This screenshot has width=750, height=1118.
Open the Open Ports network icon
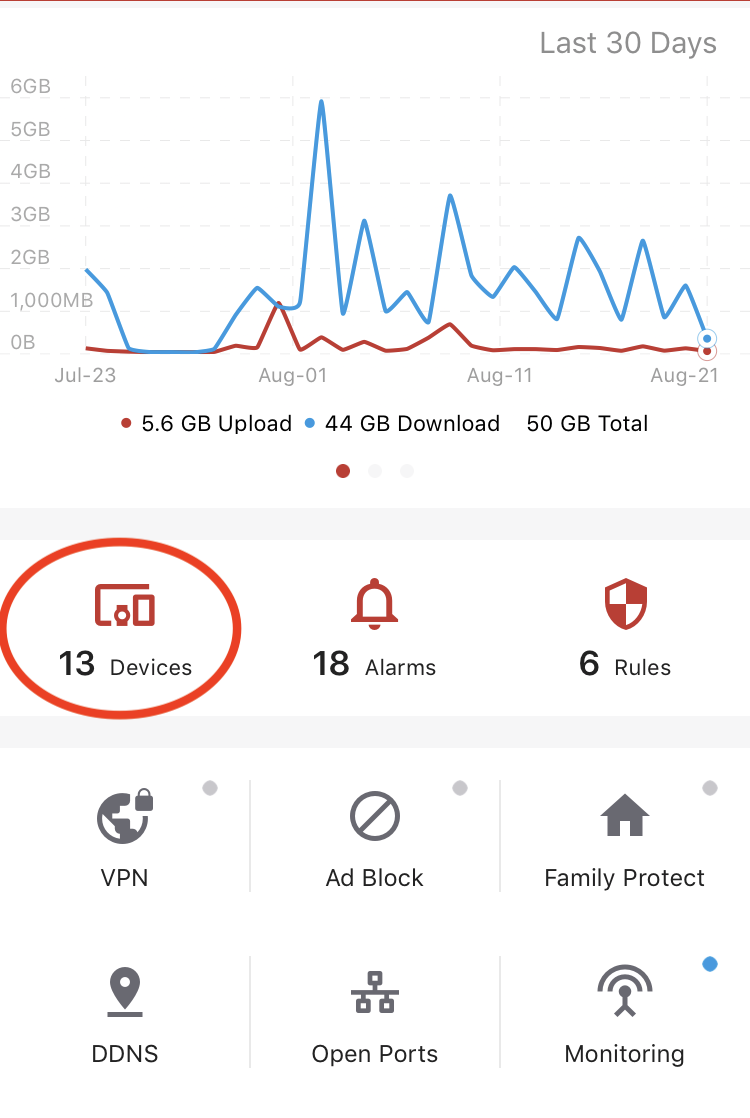click(375, 992)
